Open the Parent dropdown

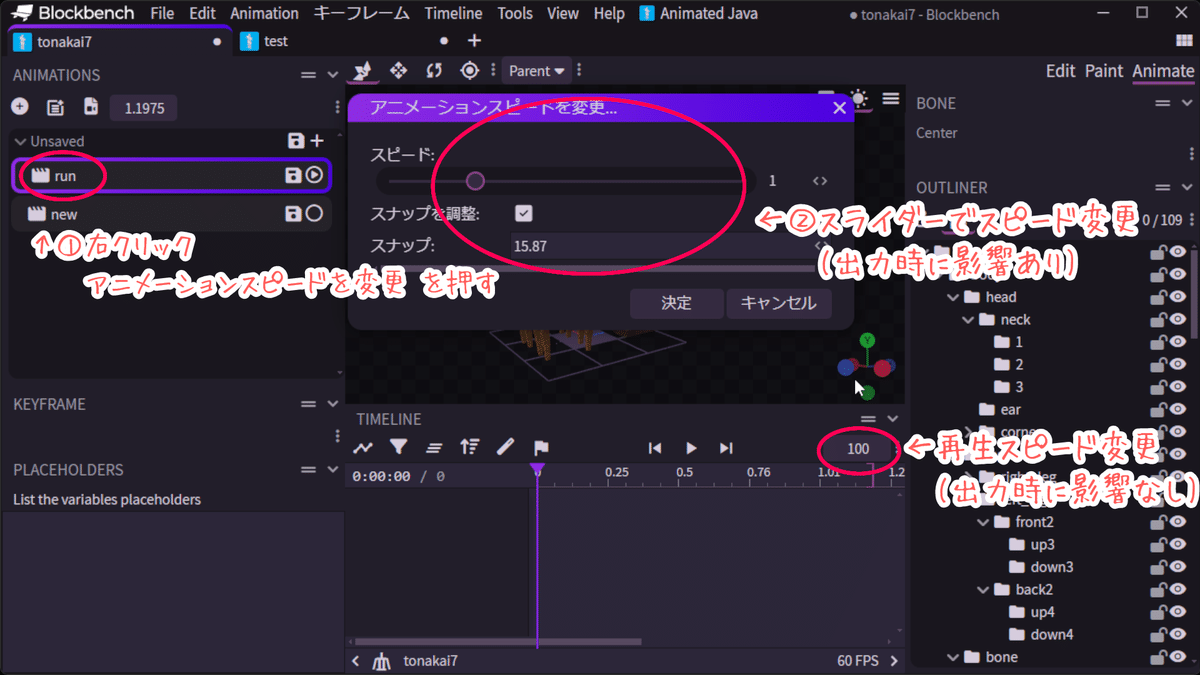coord(536,70)
